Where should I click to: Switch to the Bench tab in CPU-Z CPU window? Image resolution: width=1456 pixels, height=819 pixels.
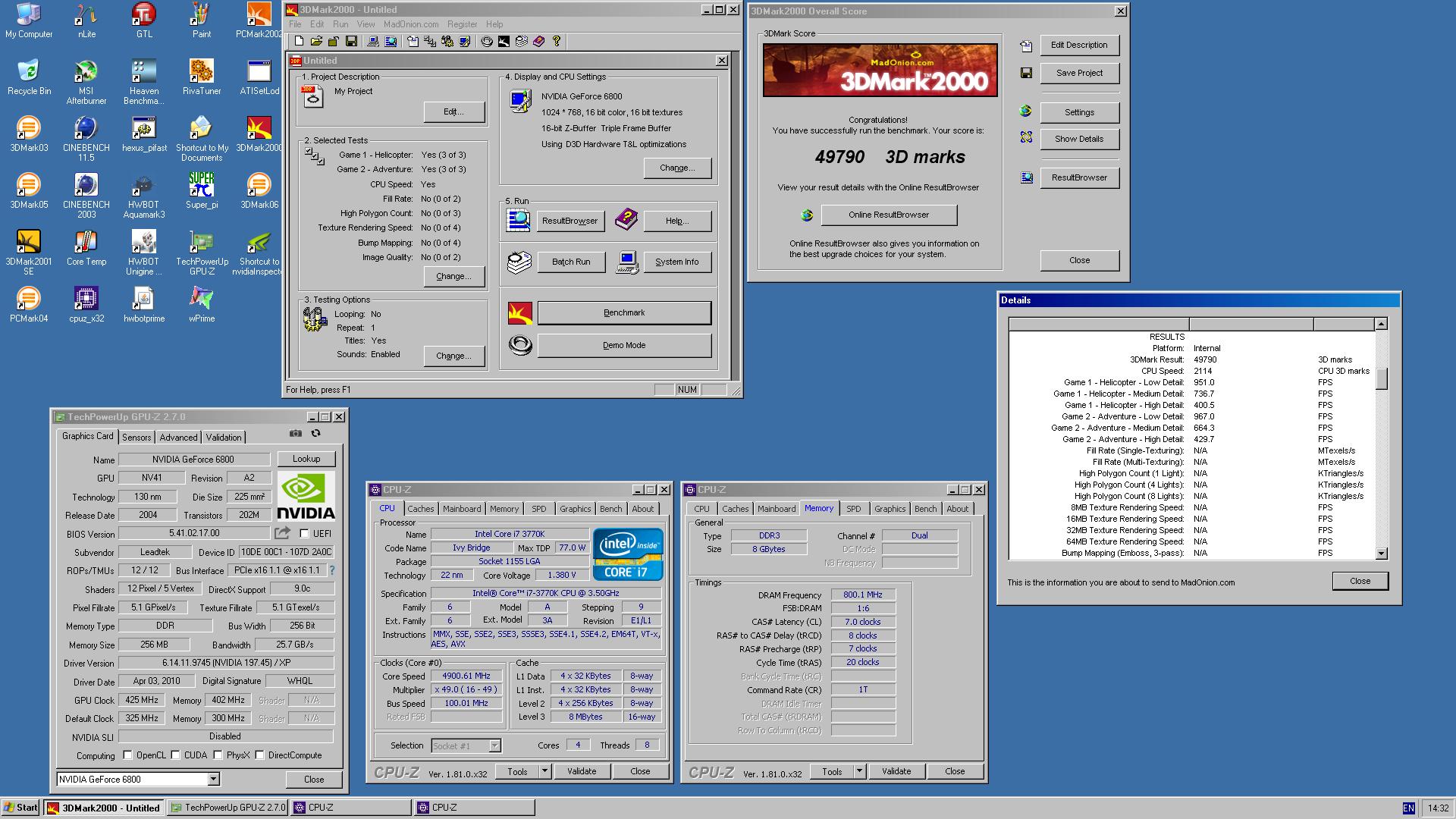pos(610,509)
